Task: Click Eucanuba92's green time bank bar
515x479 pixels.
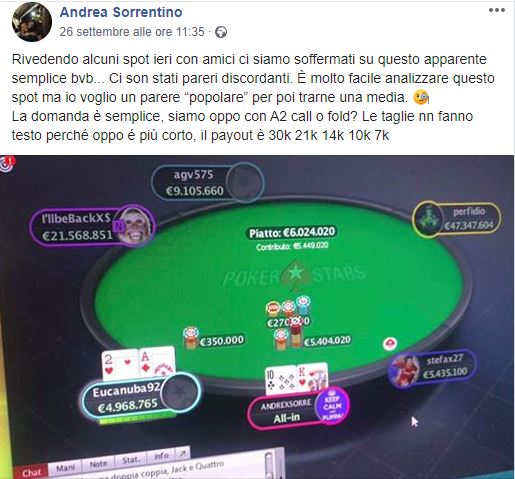Action: [x=137, y=418]
